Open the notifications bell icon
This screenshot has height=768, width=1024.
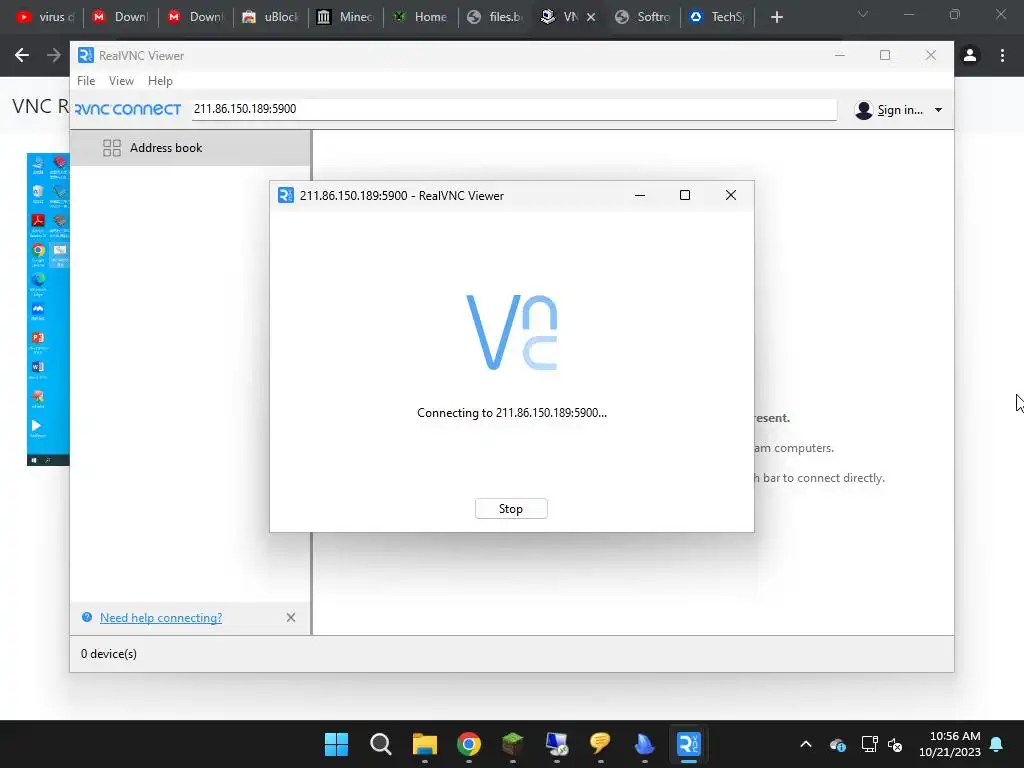997,744
